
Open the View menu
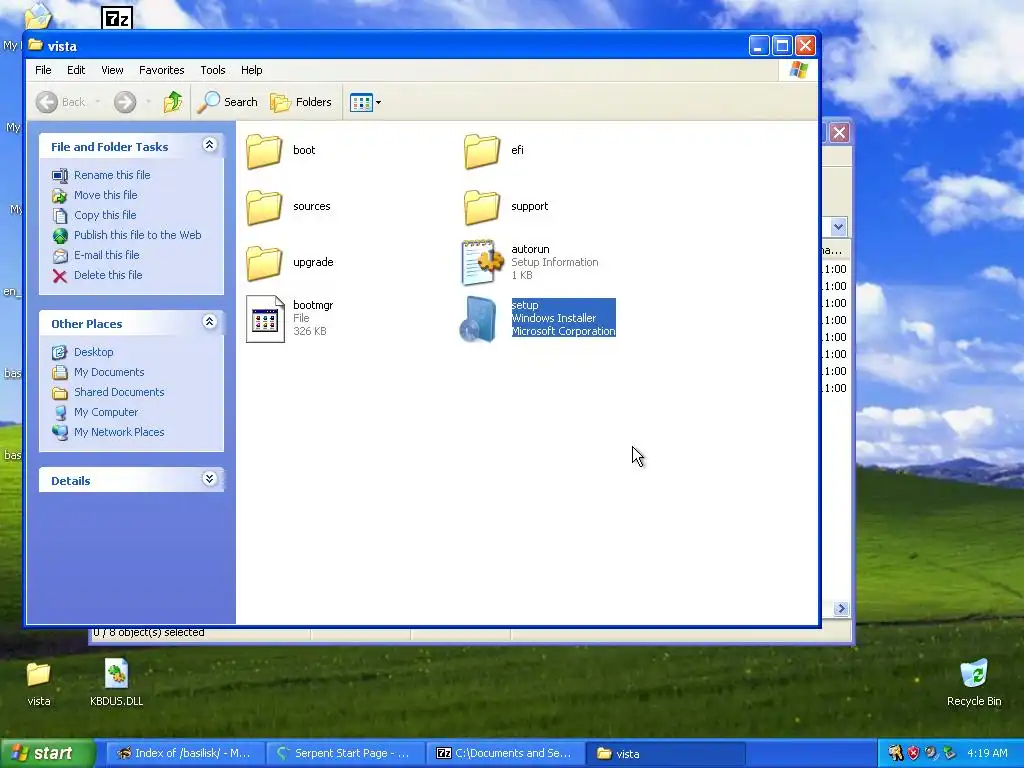pos(112,70)
